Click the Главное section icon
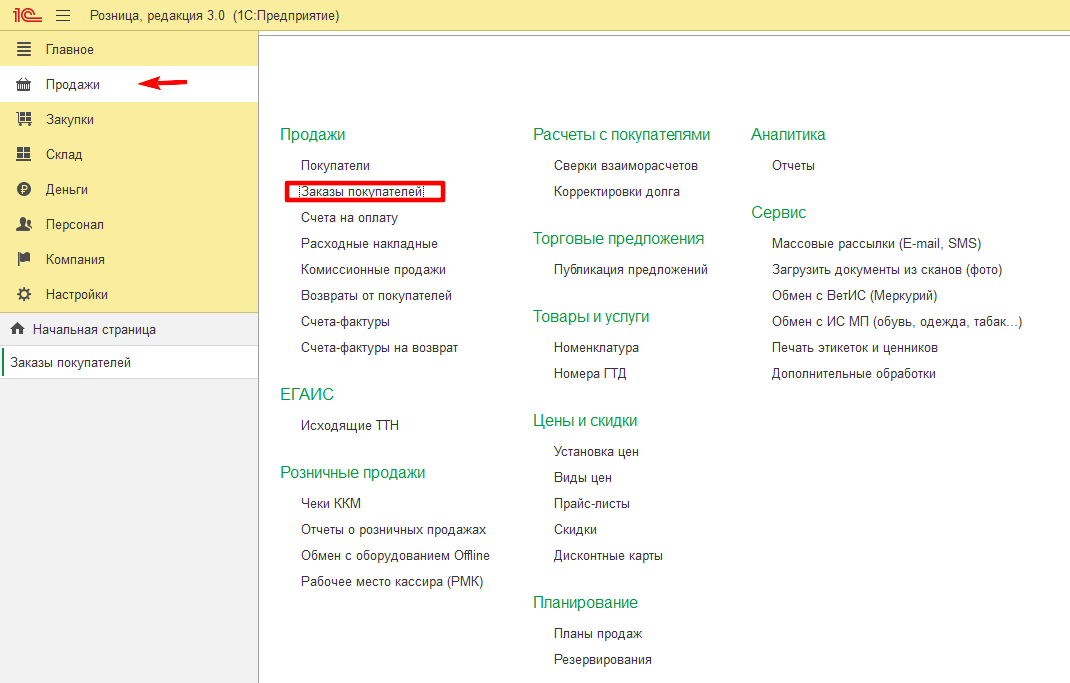 (x=24, y=49)
